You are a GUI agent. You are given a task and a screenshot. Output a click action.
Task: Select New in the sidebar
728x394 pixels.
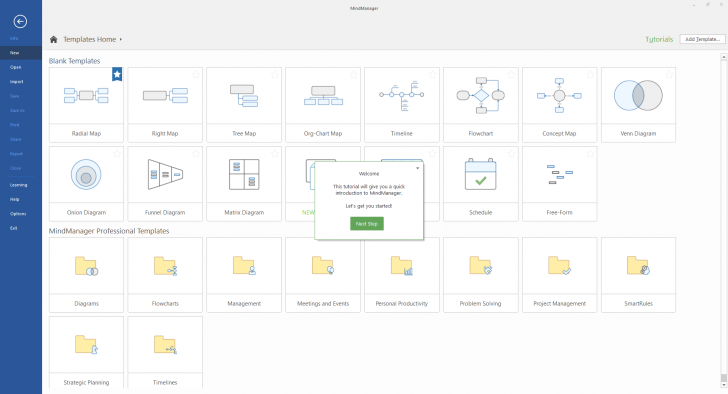[21, 53]
